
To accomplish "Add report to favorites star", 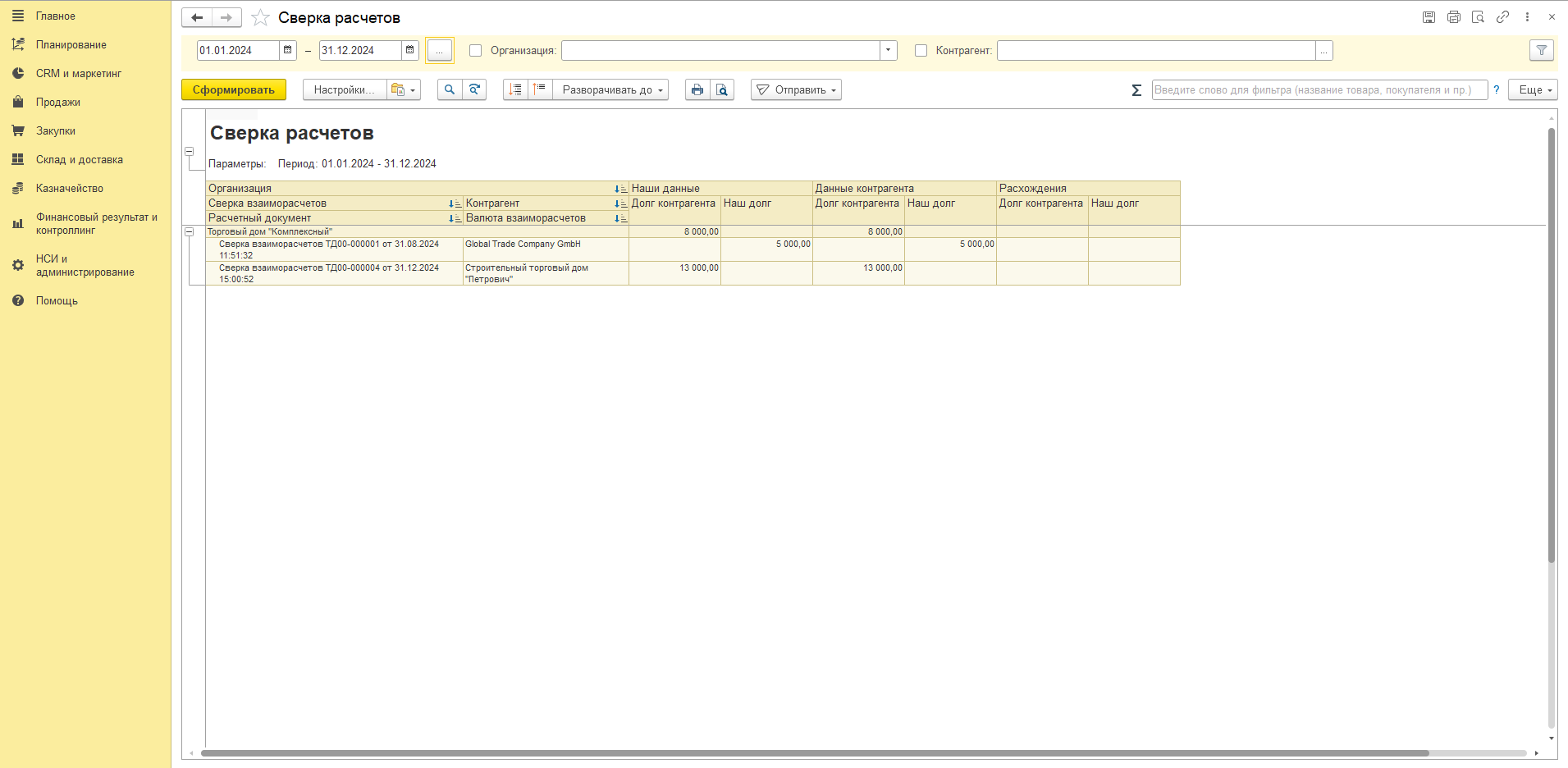I will 260,17.
